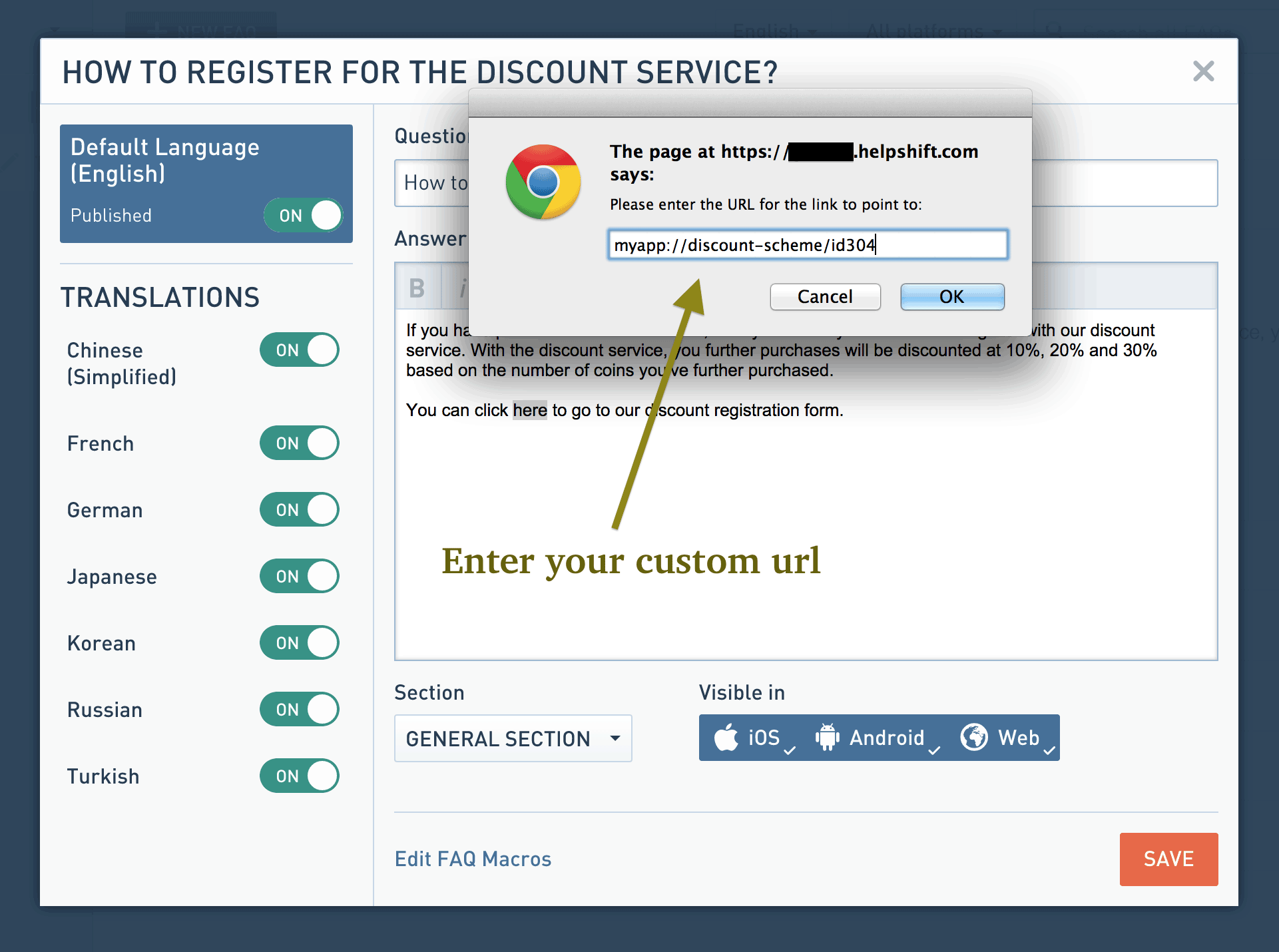Click the highlighted word "here" in the answer
Image resolution: width=1279 pixels, height=952 pixels.
click(530, 410)
